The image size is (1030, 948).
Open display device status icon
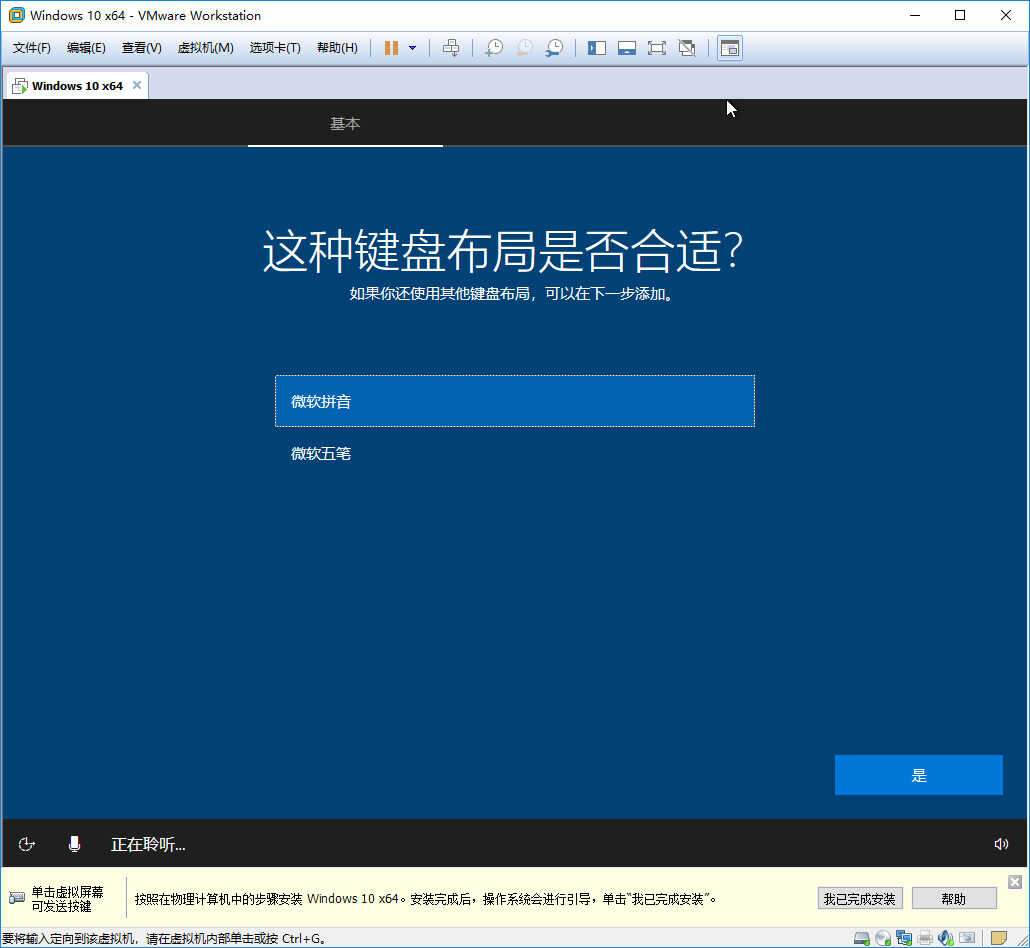pyautogui.click(x=967, y=938)
